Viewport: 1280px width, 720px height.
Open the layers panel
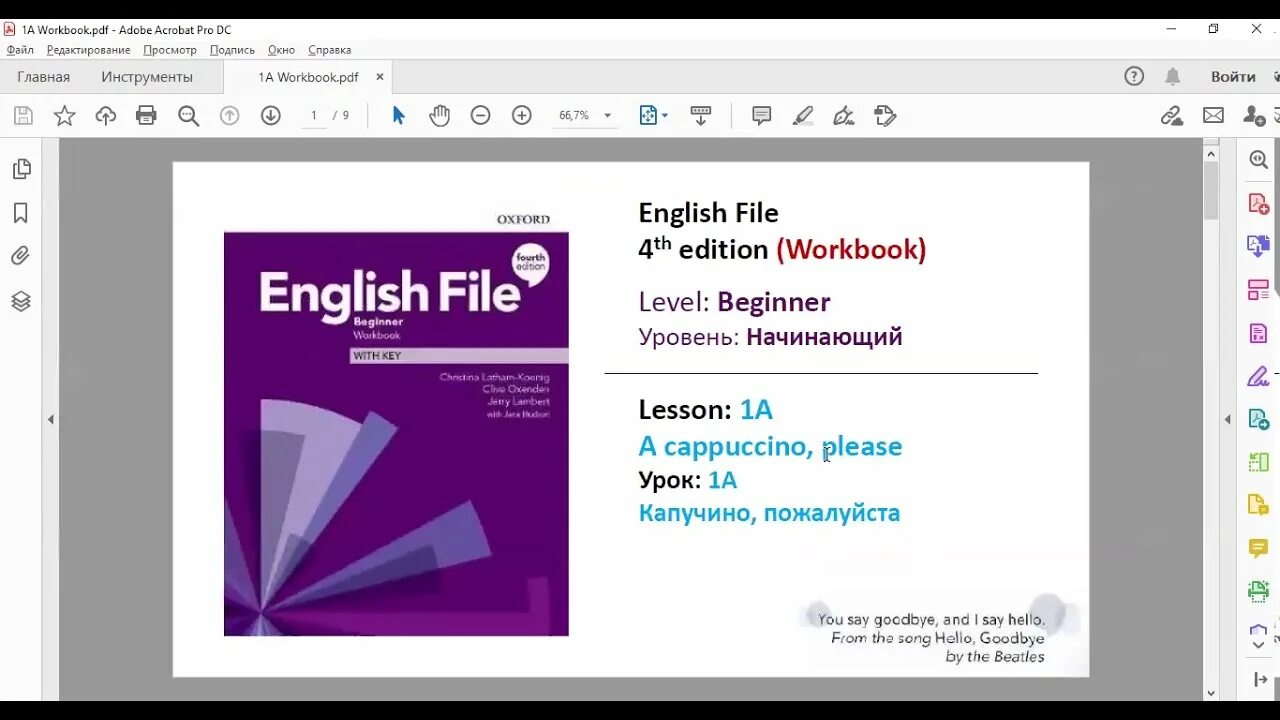click(x=21, y=301)
